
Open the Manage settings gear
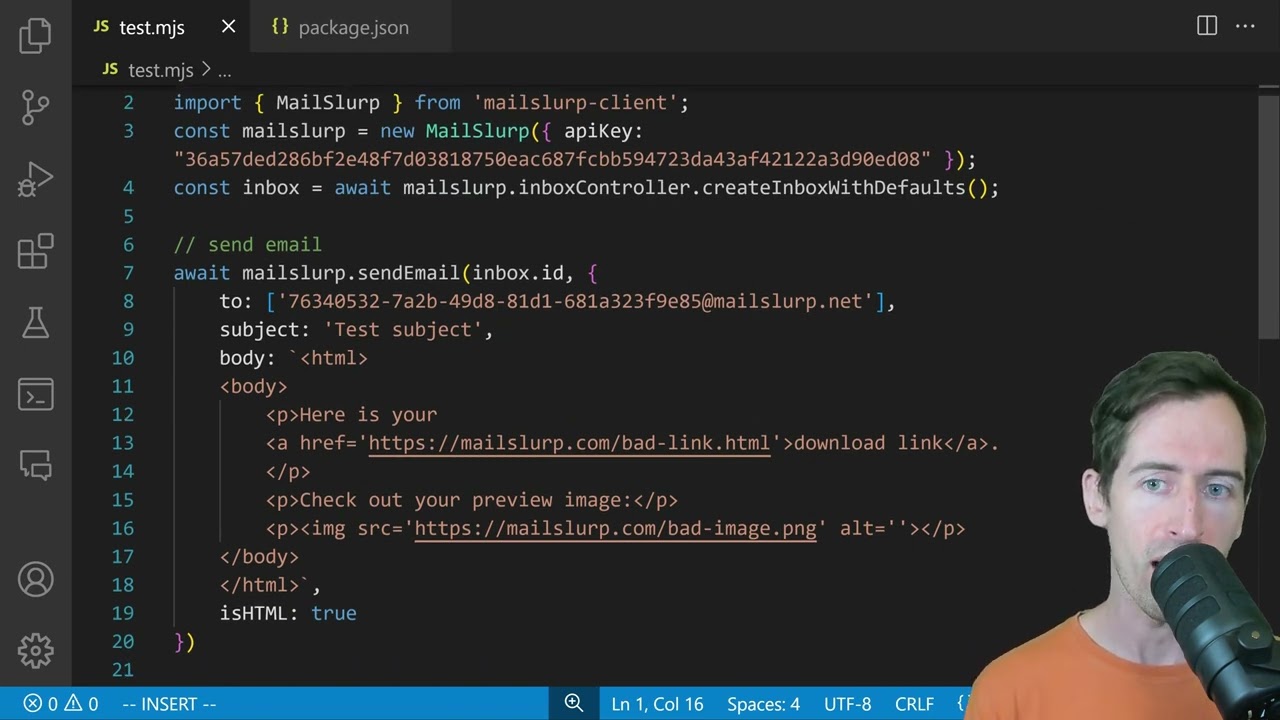click(35, 650)
